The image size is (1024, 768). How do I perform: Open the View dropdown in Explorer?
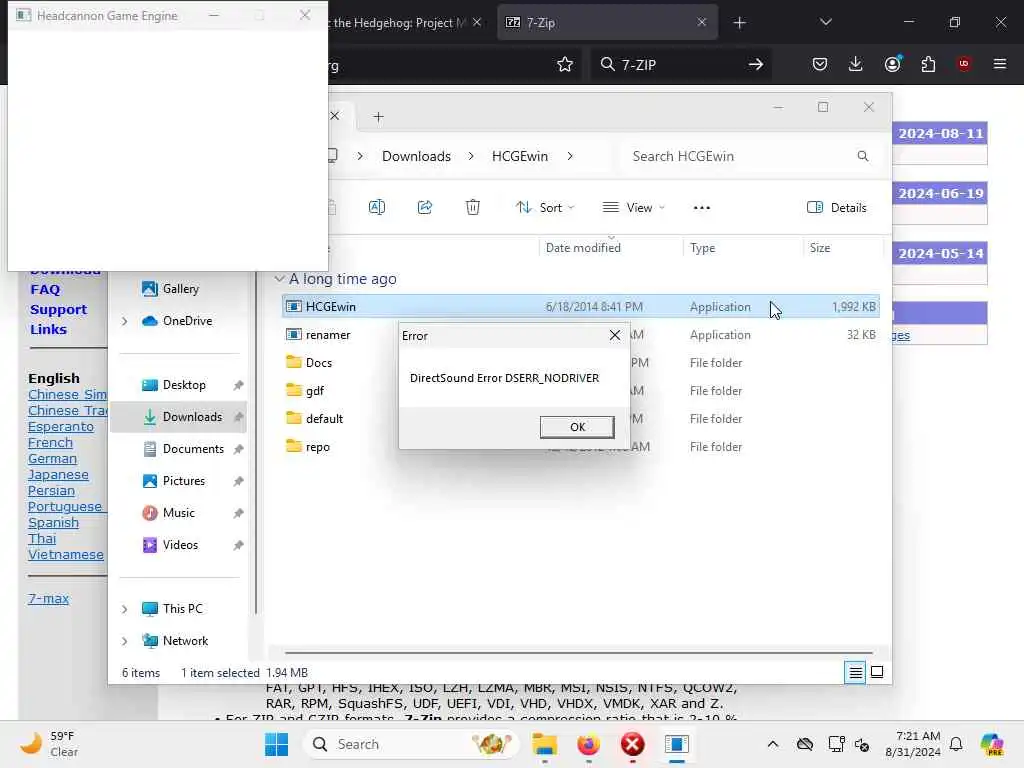tap(633, 207)
